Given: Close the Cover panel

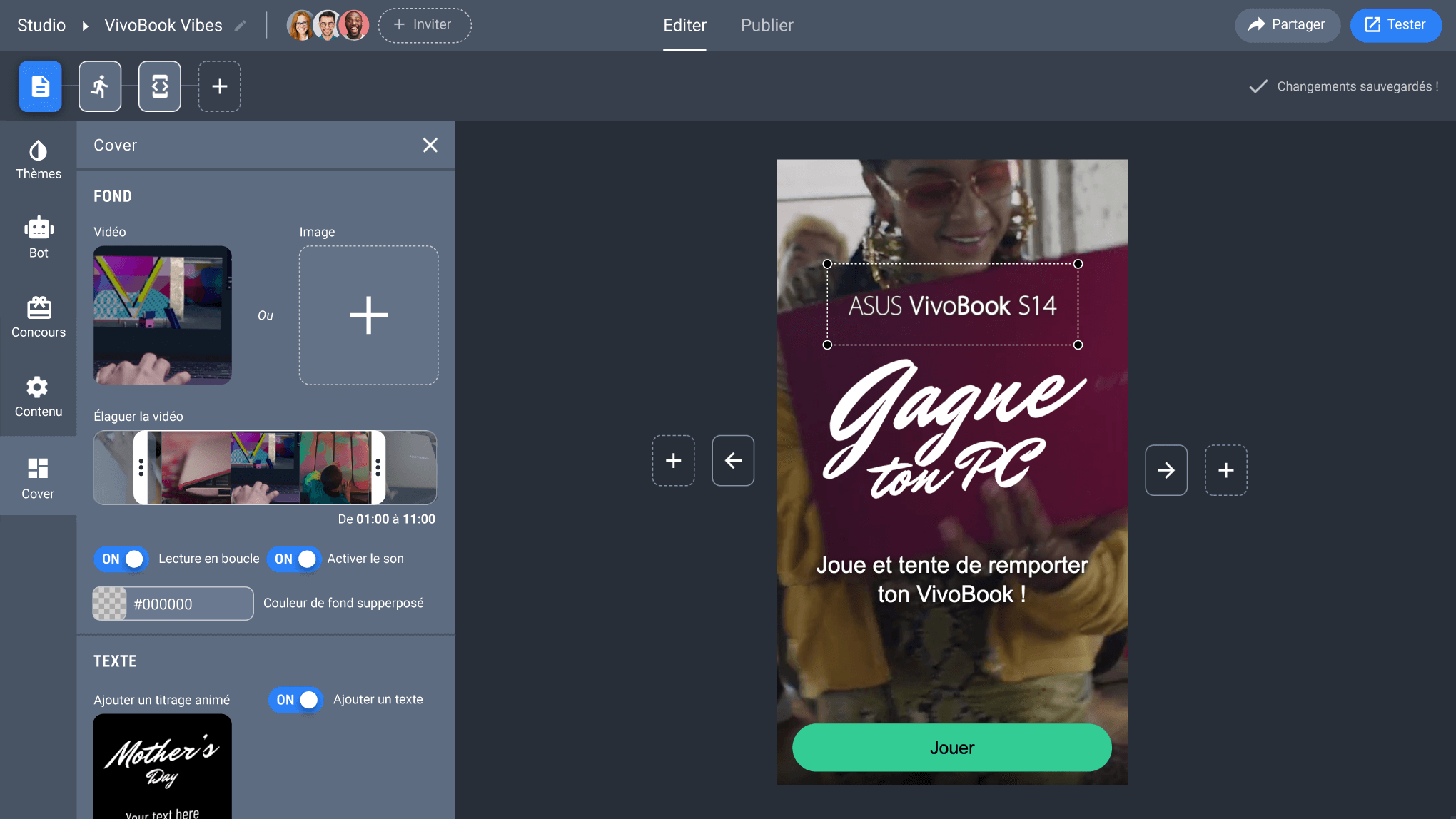Looking at the screenshot, I should pos(430,145).
